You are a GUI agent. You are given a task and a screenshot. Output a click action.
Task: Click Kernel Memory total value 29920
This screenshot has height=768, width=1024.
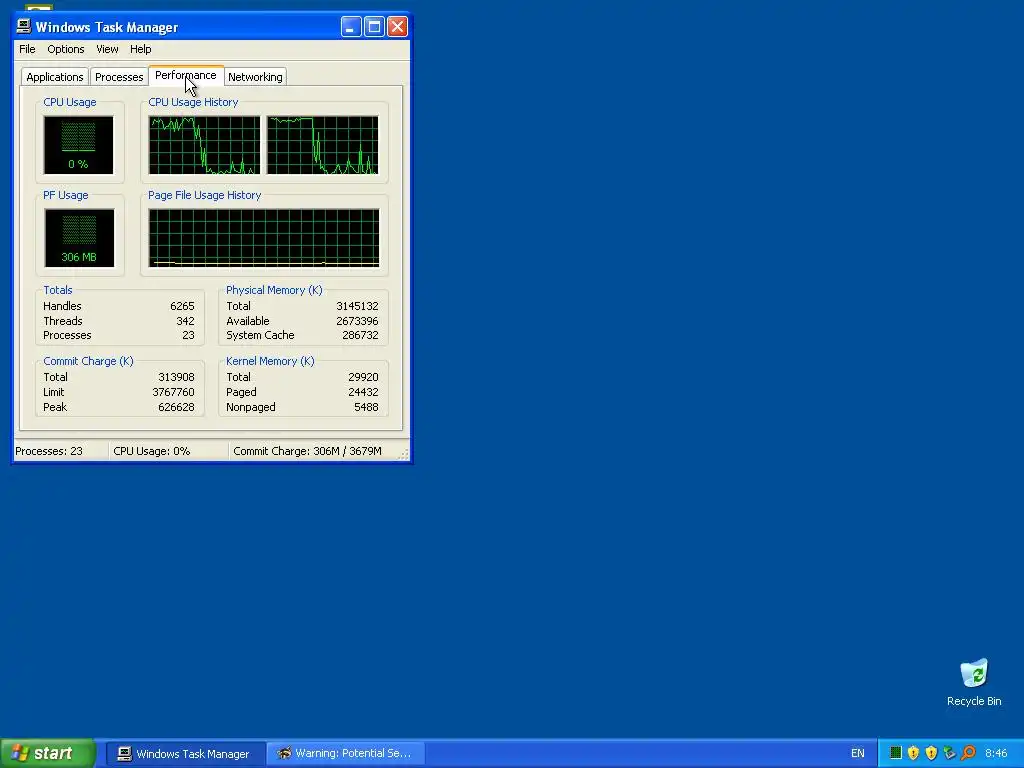click(x=363, y=377)
